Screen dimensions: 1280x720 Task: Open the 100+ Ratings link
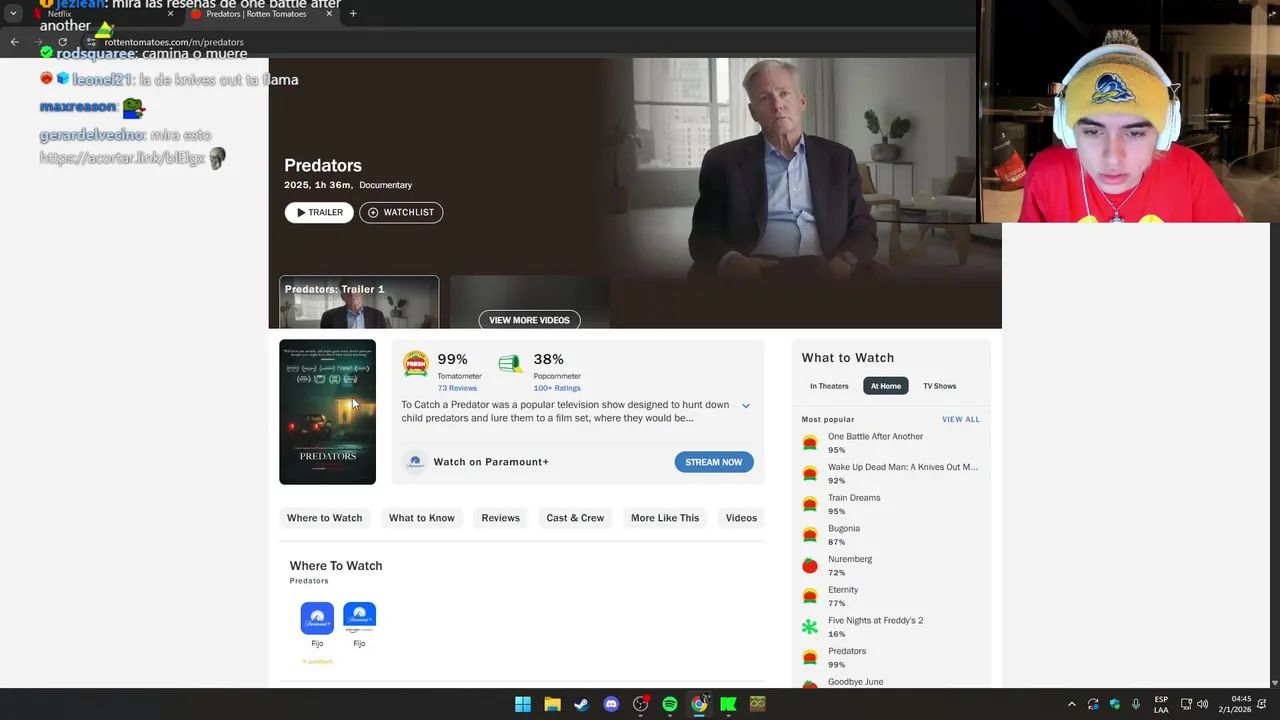click(x=557, y=388)
